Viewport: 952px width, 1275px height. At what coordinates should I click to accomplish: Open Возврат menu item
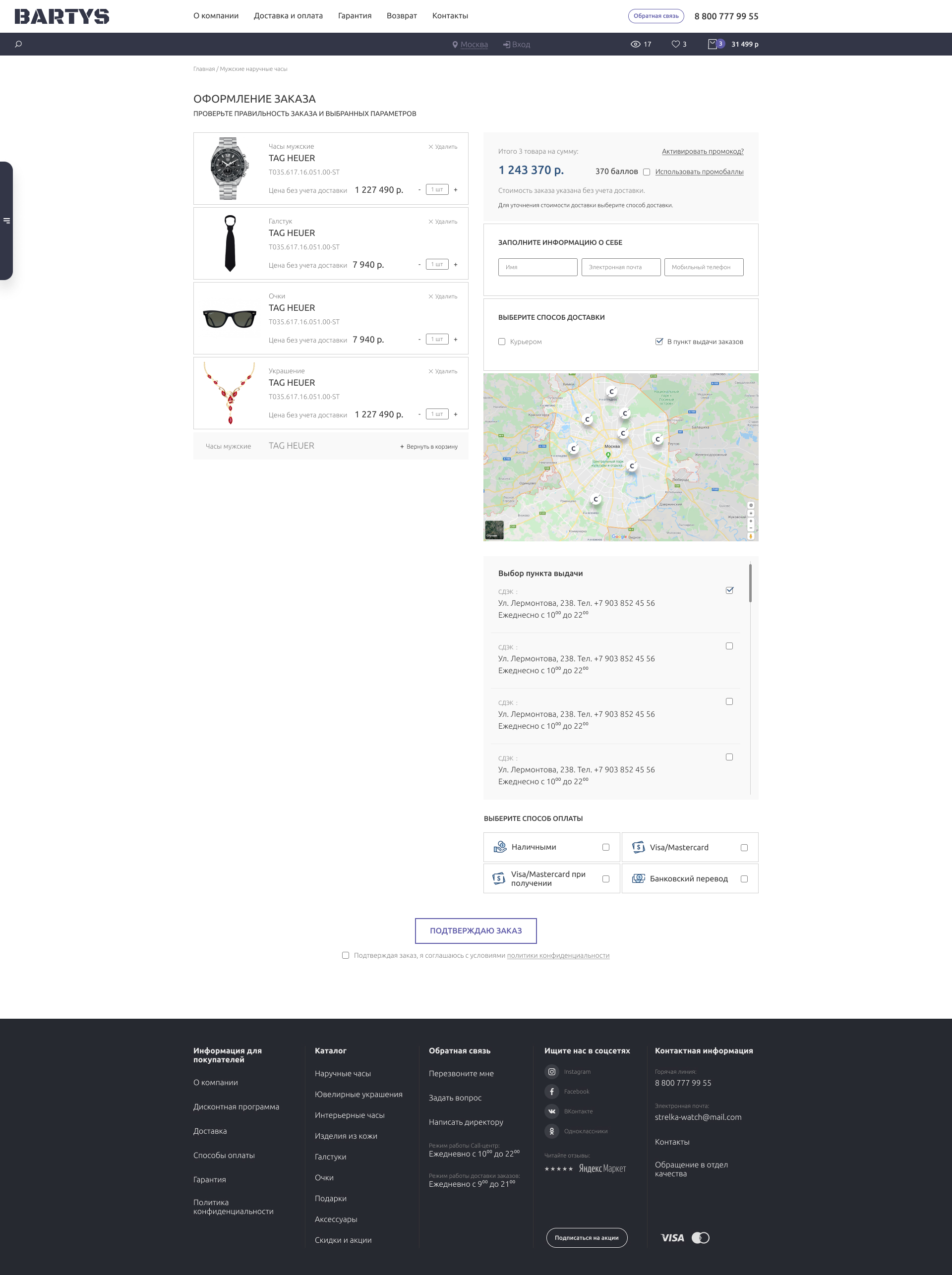coord(402,15)
